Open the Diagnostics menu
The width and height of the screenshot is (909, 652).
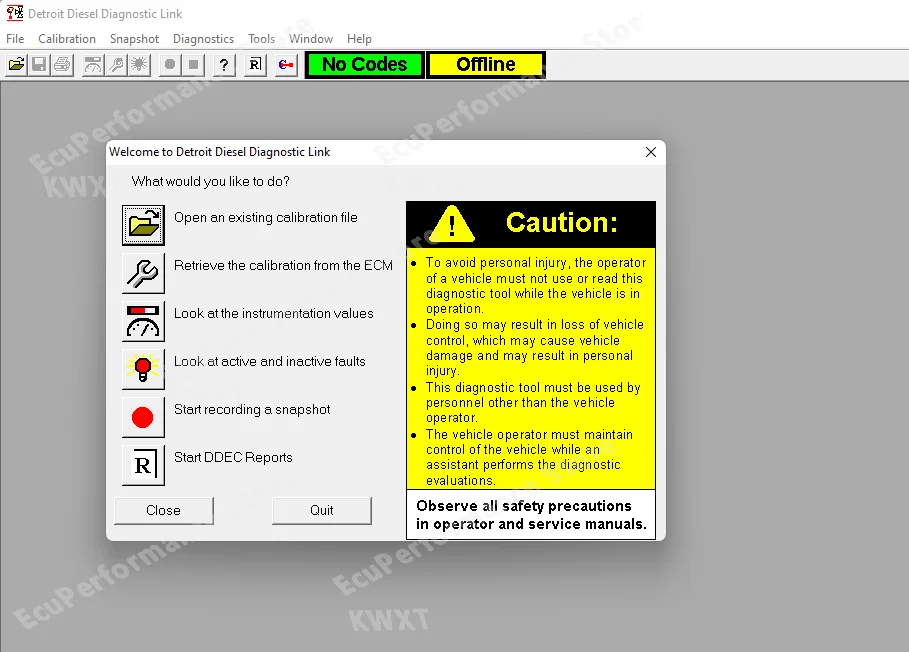tap(203, 39)
